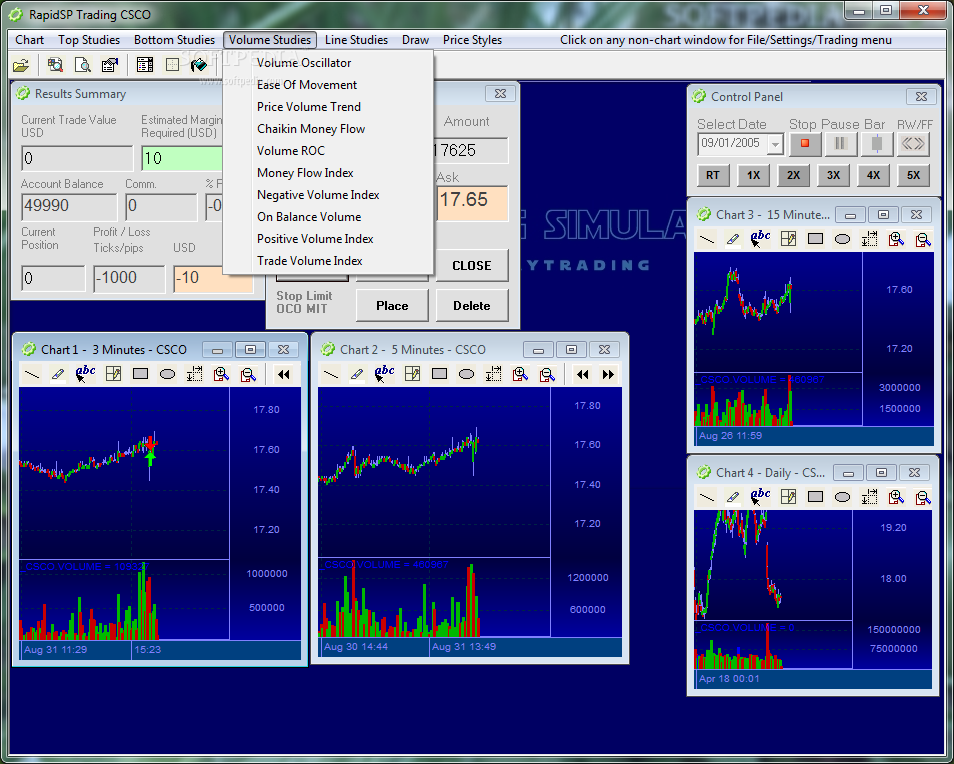Select the ellipse tool in Chart 3
This screenshot has width=954, height=764.
point(842,239)
